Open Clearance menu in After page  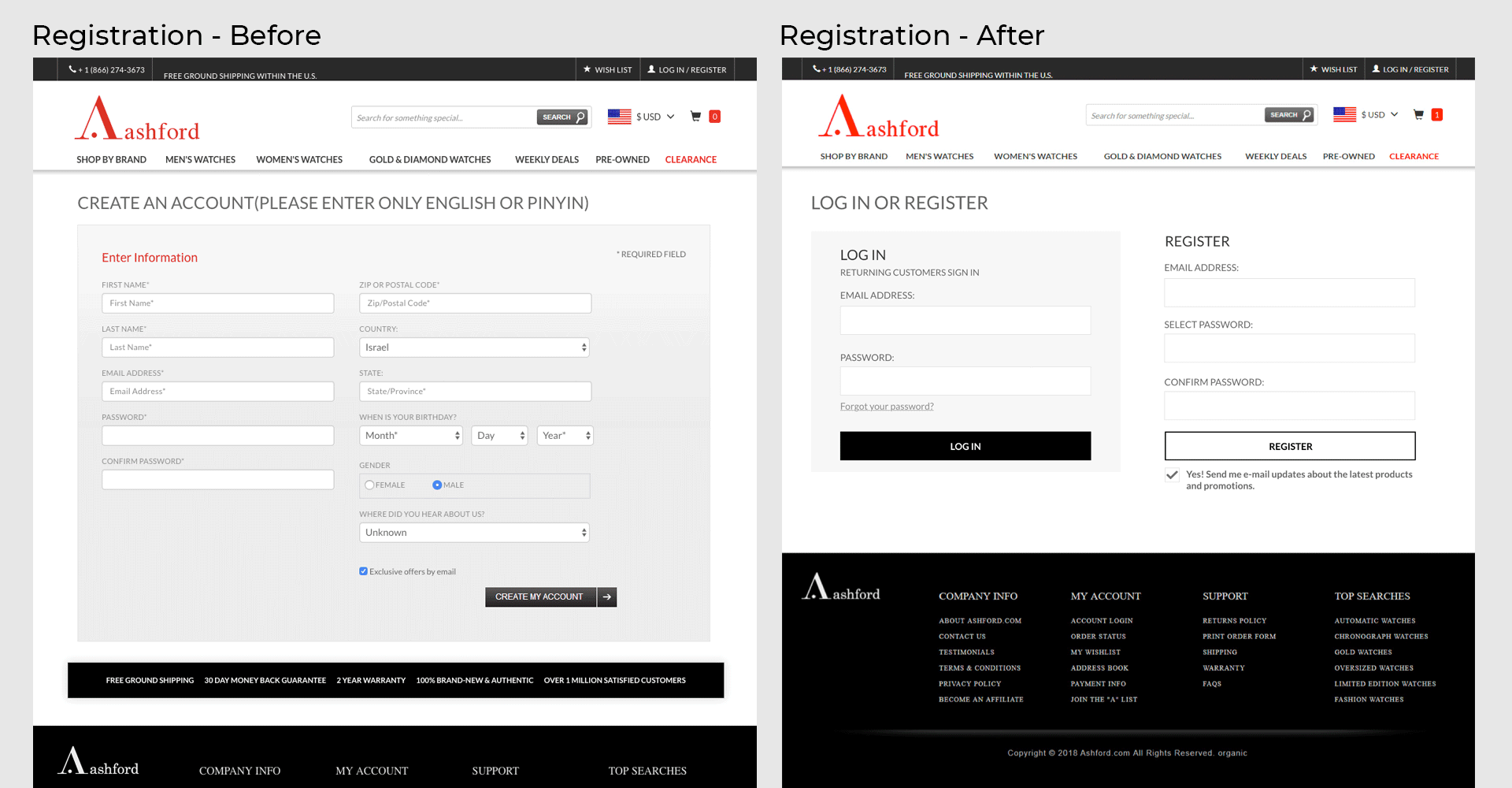1414,156
